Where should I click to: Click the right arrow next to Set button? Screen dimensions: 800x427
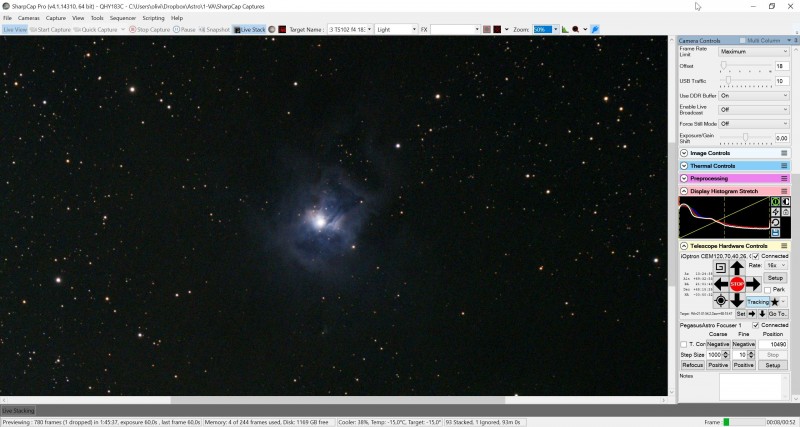[752, 314]
